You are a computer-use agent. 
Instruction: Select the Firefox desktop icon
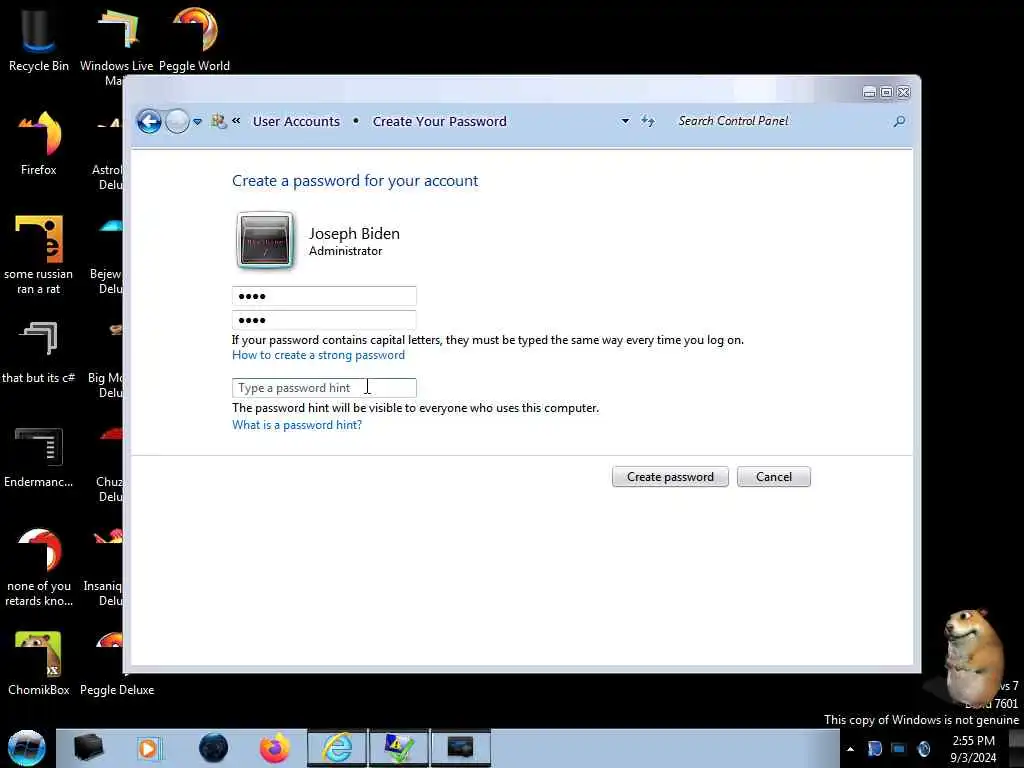point(39,144)
